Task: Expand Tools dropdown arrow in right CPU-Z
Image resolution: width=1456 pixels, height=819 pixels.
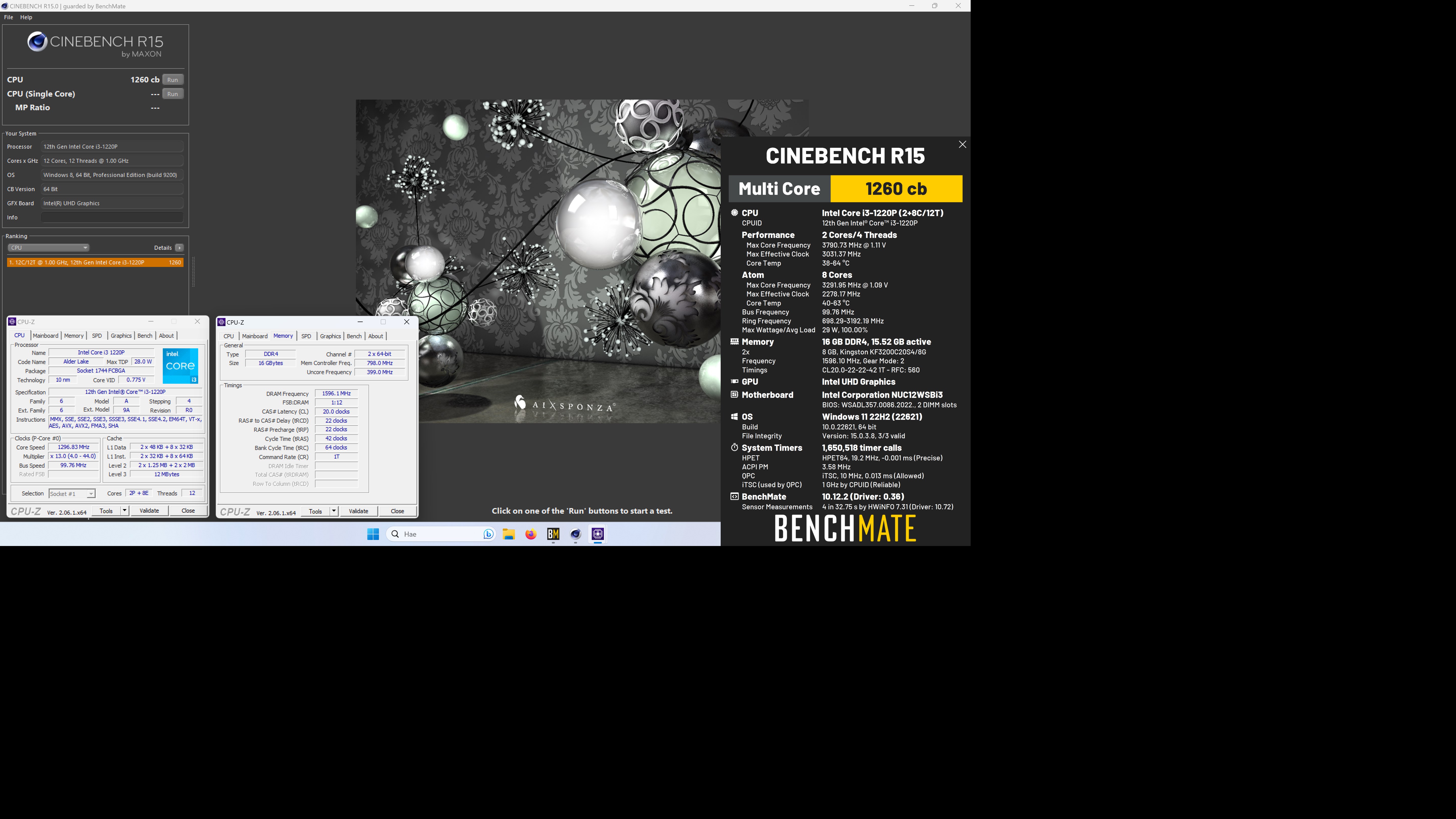Action: 333,512
